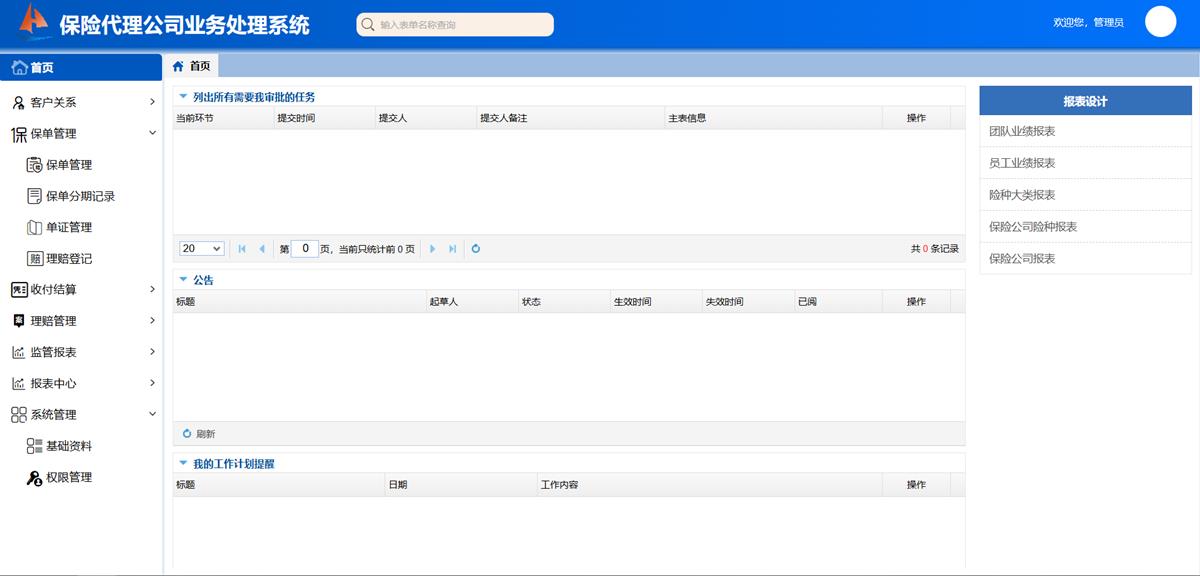This screenshot has height=576, width=1200.
Task: Click the 保单管理 group 保 icon
Action: tap(19, 134)
